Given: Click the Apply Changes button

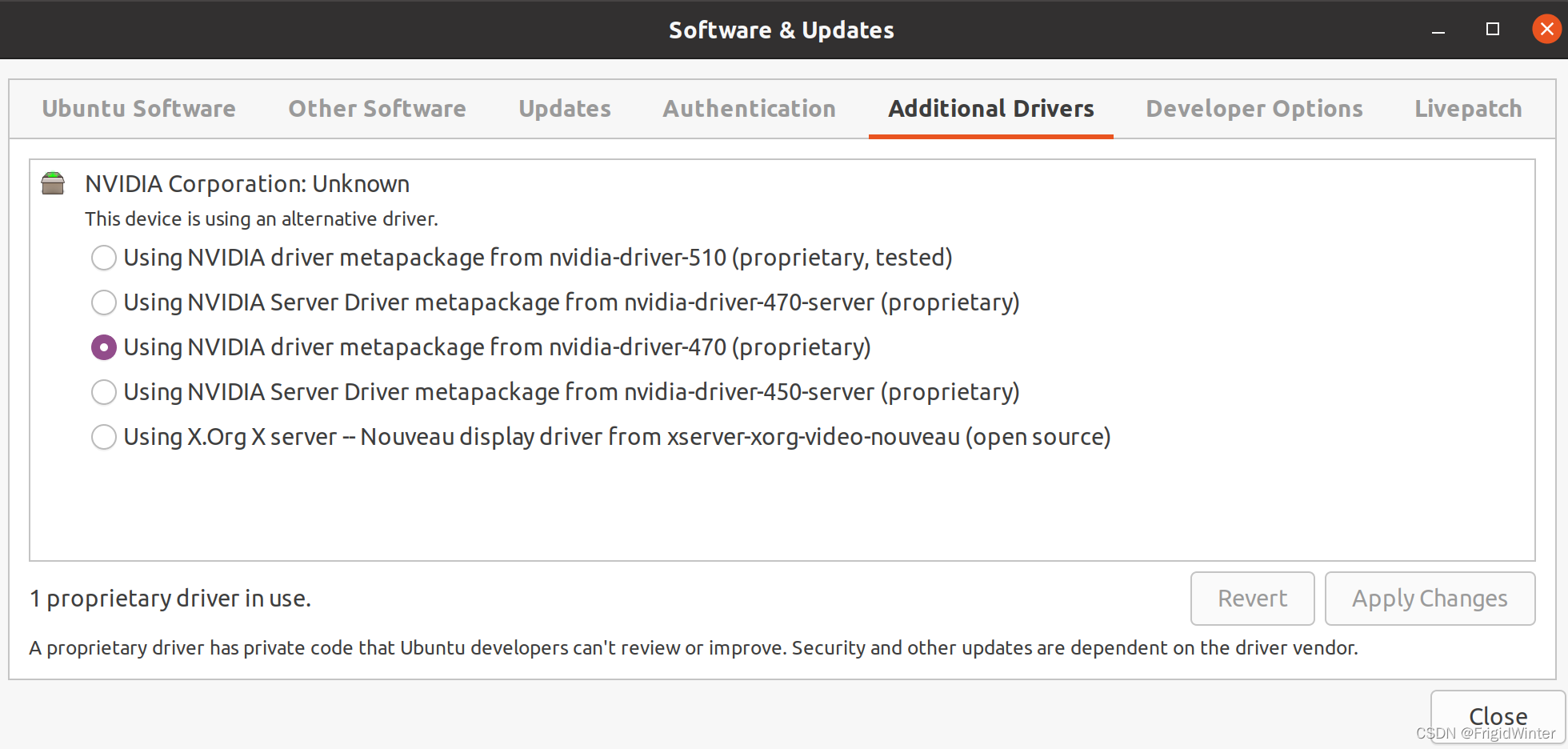Looking at the screenshot, I should pos(1430,599).
